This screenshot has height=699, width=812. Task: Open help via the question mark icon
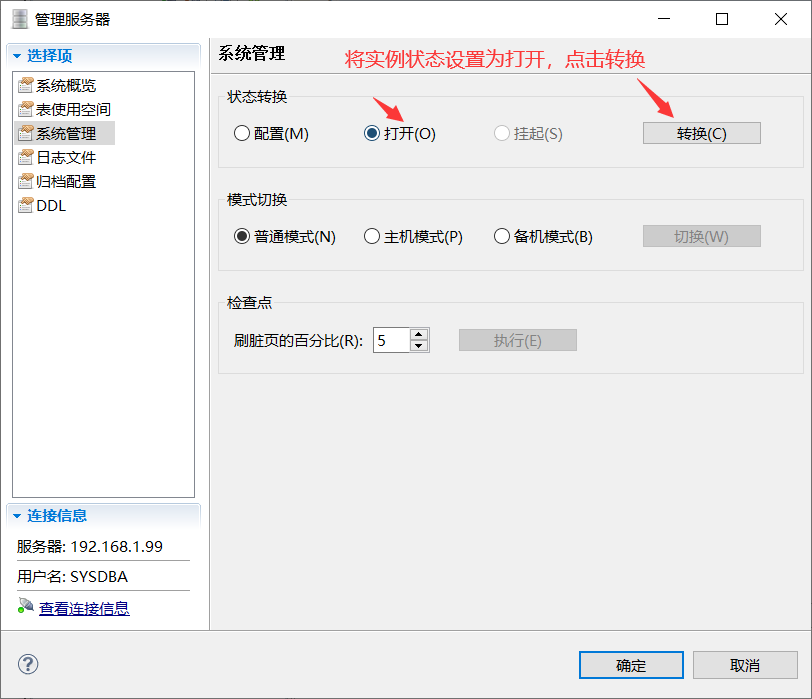click(x=28, y=664)
